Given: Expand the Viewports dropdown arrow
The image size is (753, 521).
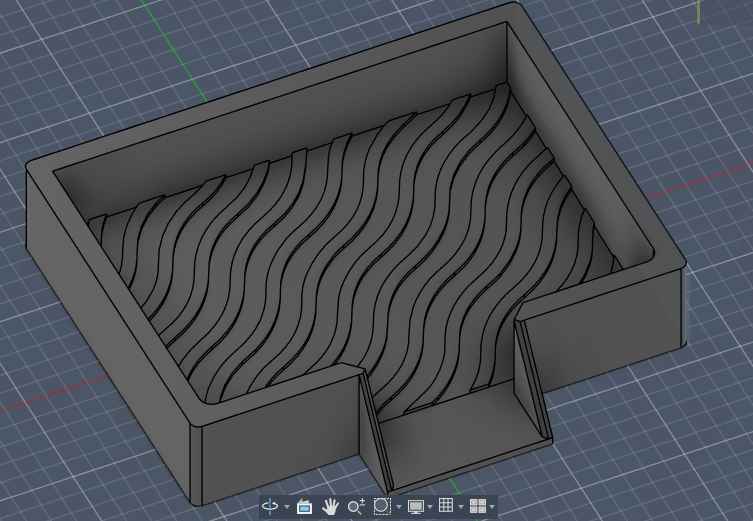Looking at the screenshot, I should pyautogui.click(x=492, y=507).
